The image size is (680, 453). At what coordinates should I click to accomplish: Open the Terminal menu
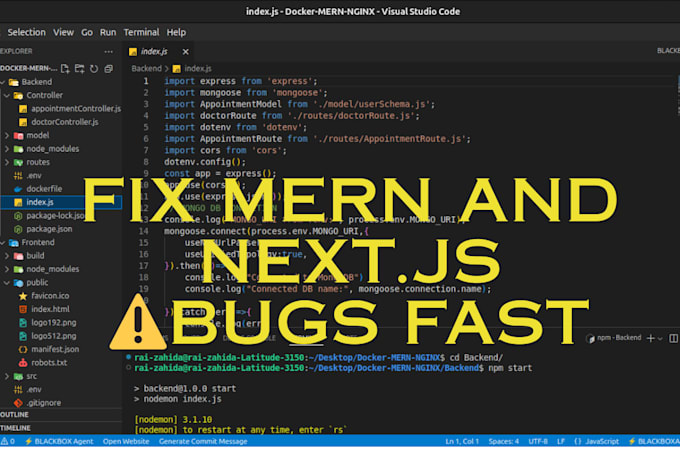point(141,33)
